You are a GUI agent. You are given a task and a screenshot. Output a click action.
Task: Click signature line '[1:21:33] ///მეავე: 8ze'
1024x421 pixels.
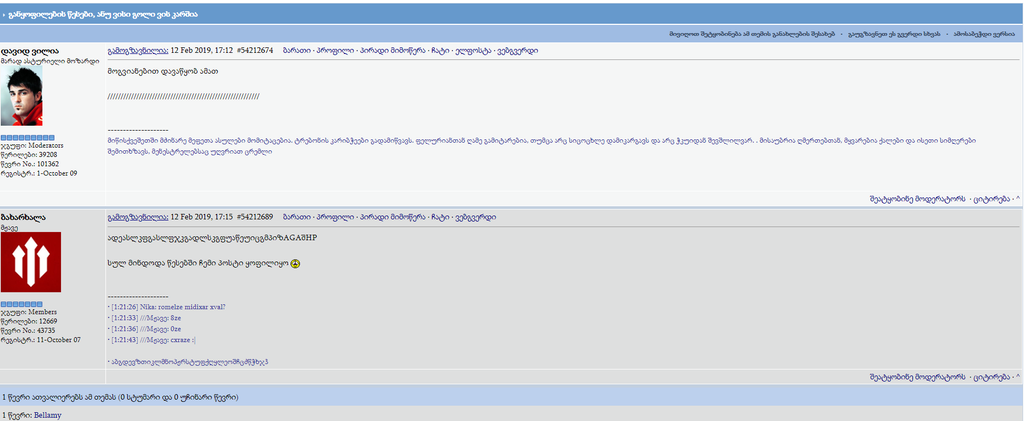(x=144, y=318)
